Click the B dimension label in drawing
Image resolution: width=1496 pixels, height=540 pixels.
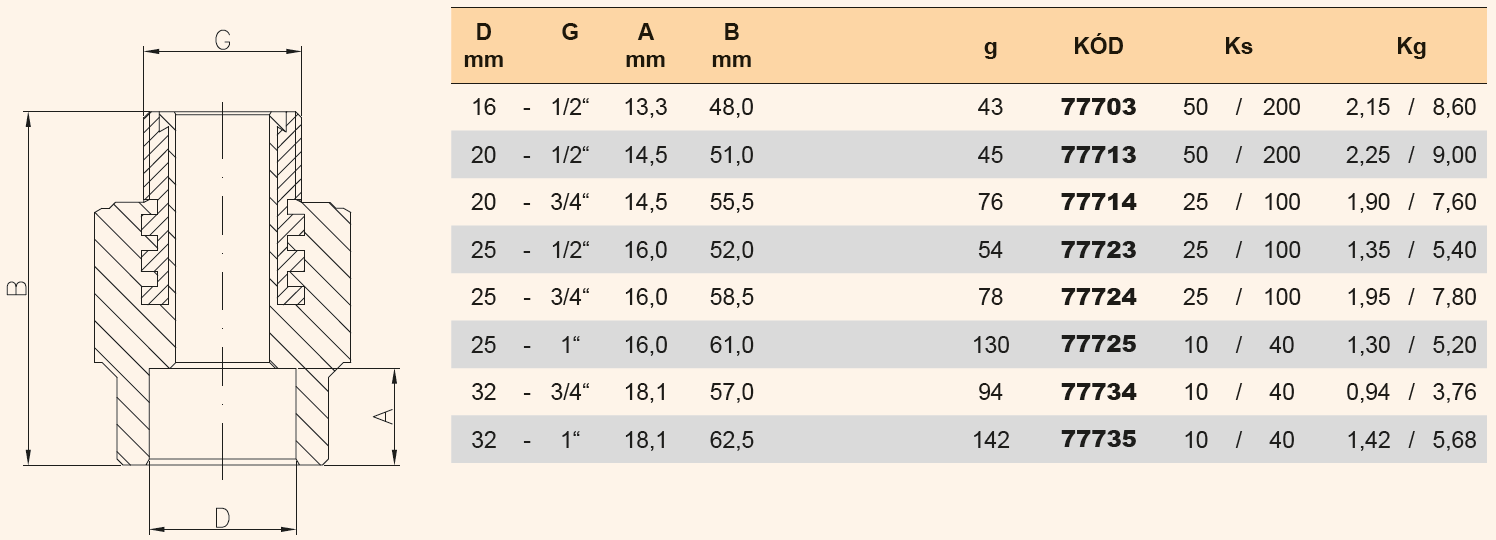[16, 288]
